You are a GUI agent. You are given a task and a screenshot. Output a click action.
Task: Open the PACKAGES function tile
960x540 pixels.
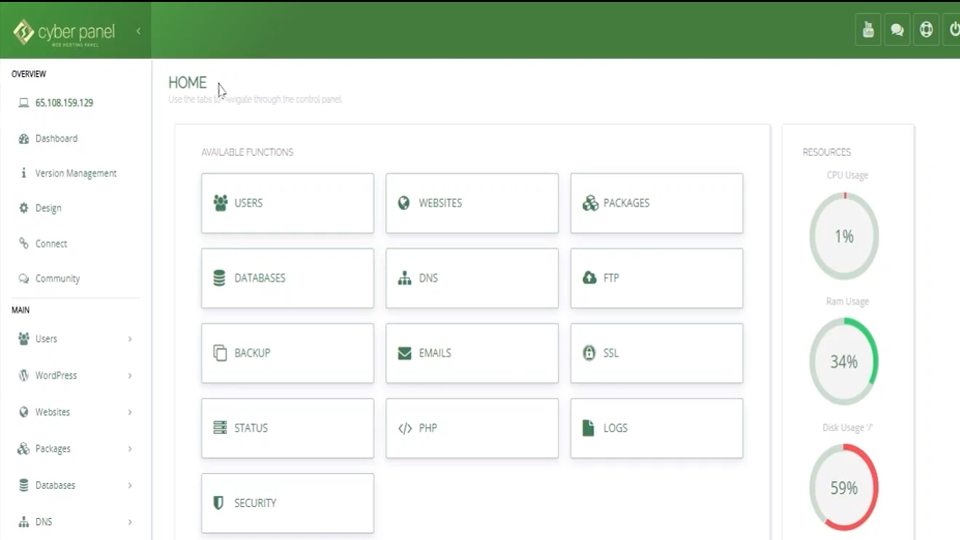tap(657, 203)
